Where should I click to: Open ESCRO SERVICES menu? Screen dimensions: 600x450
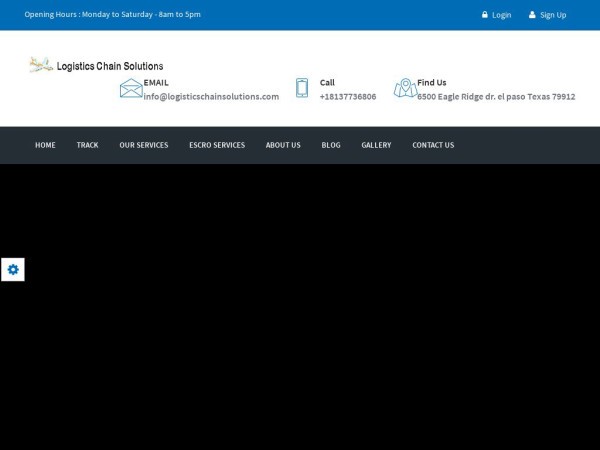(x=217, y=145)
